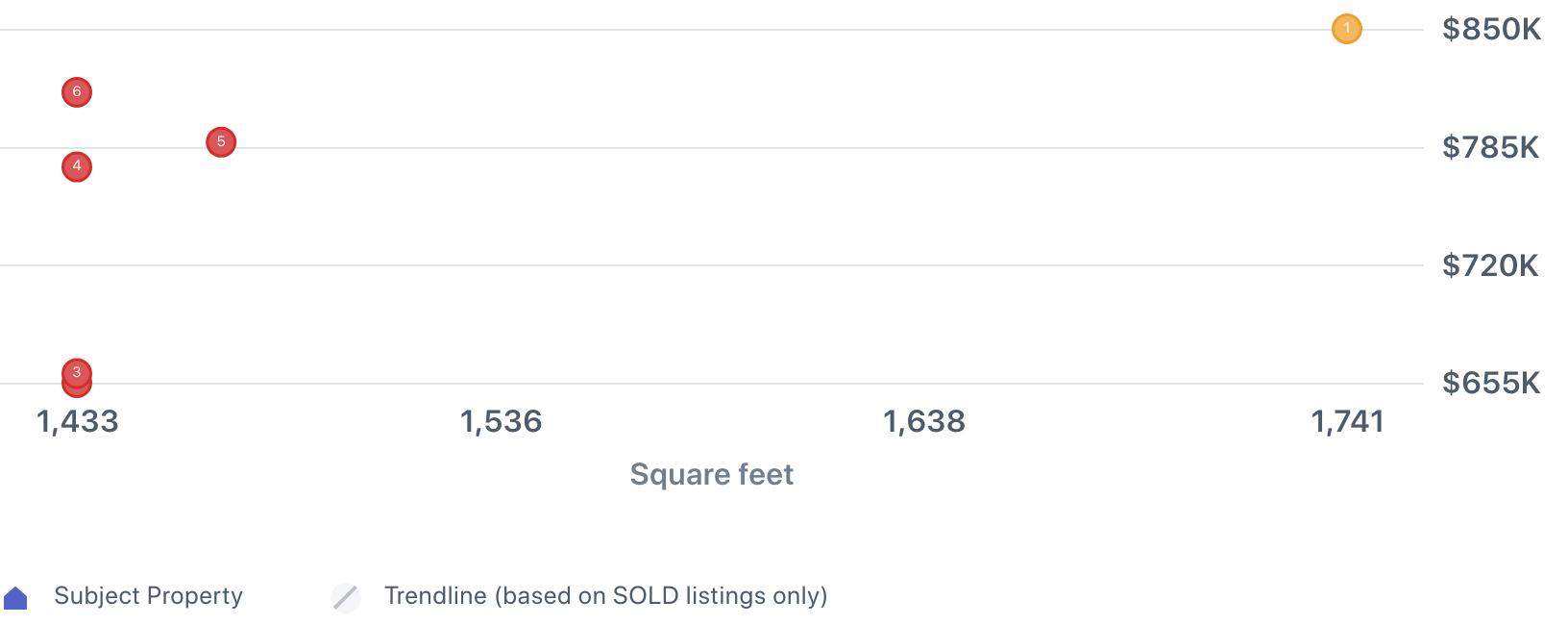The height and width of the screenshot is (625, 1568).
Task: Toggle the Subject Property legend label
Action: tap(148, 596)
